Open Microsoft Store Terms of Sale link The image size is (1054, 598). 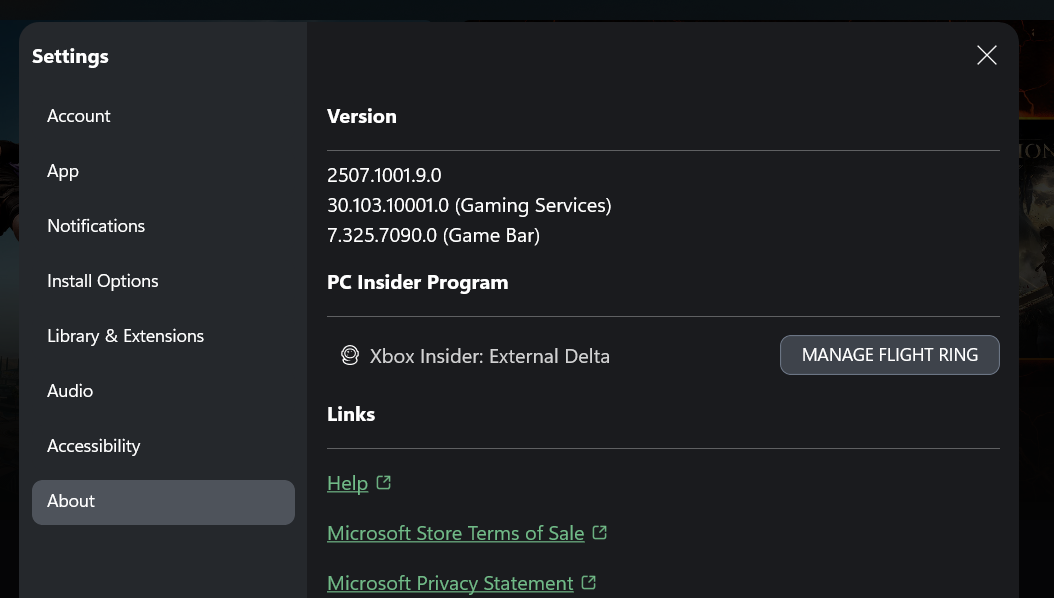(456, 533)
